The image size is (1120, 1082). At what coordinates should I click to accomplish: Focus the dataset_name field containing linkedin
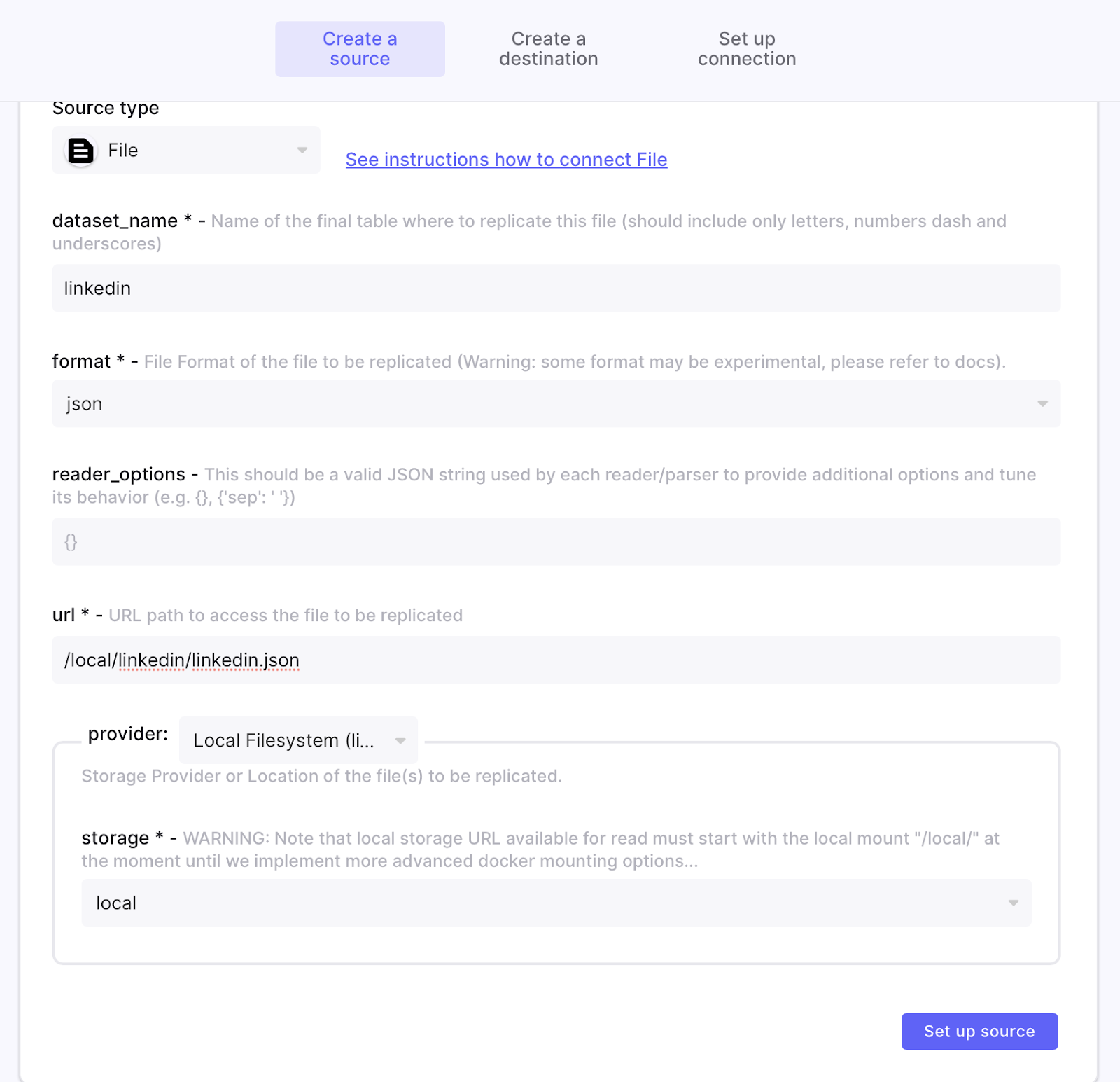tap(556, 288)
